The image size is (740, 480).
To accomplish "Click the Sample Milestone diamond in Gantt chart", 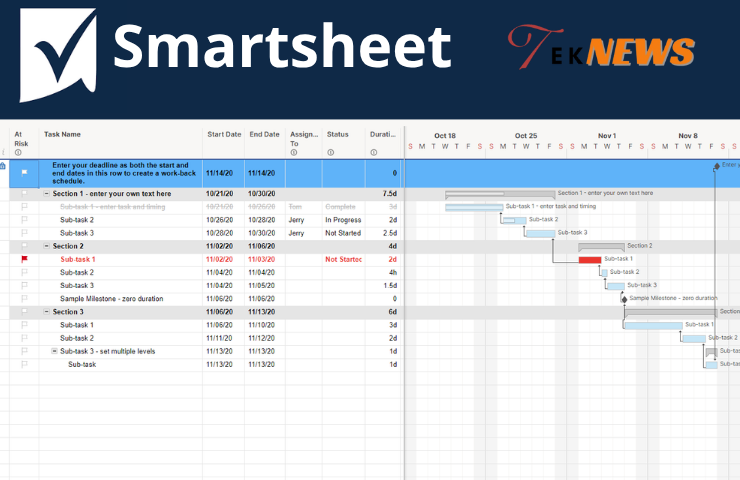I will pos(624,299).
